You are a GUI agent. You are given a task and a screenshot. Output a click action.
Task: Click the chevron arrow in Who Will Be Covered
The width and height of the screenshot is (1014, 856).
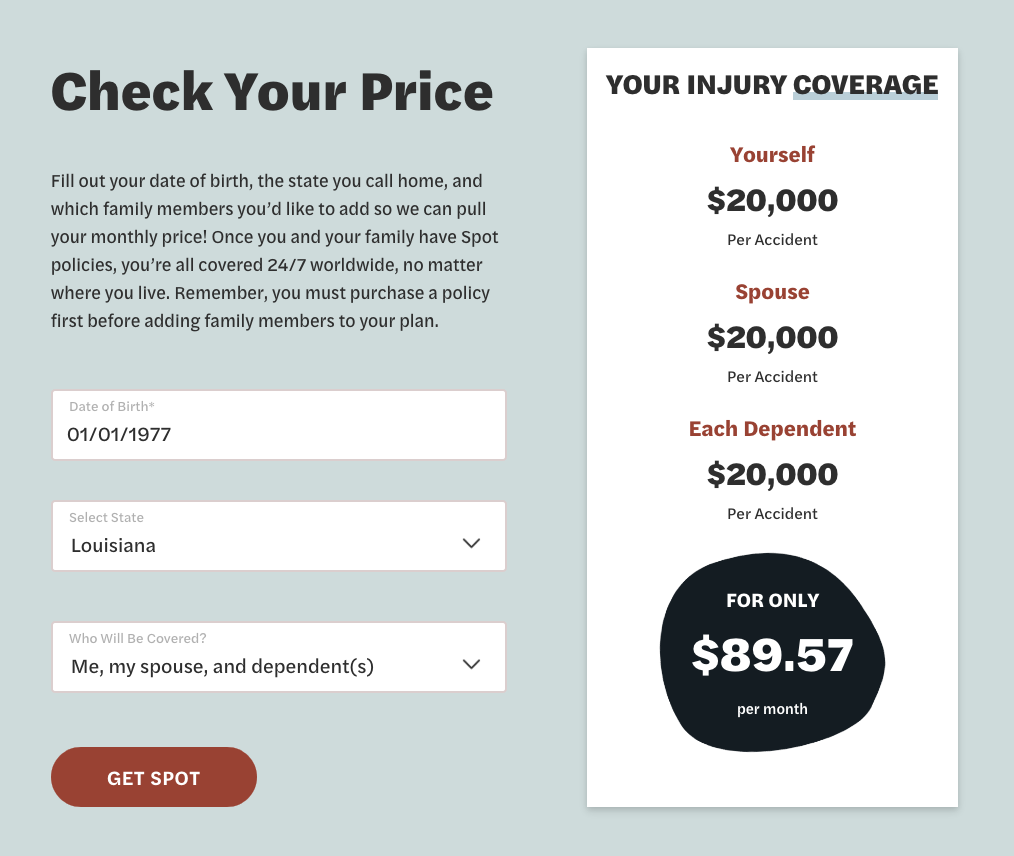click(x=472, y=664)
